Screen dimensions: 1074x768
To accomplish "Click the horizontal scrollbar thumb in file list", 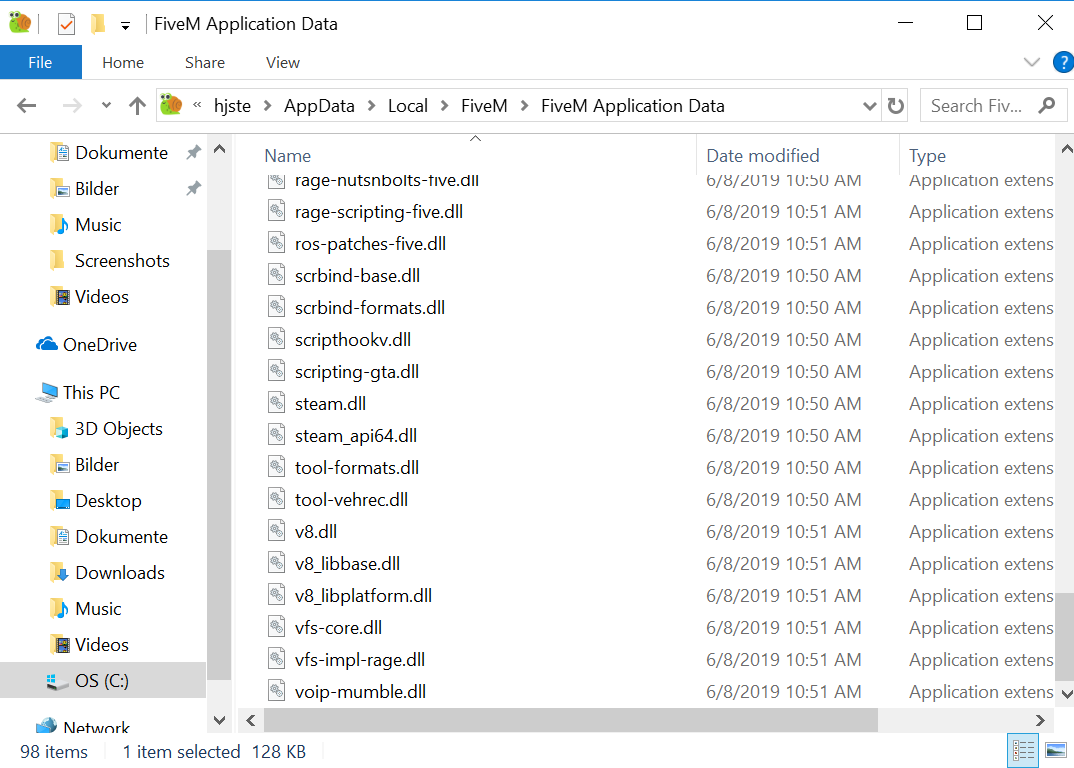I will [x=571, y=720].
